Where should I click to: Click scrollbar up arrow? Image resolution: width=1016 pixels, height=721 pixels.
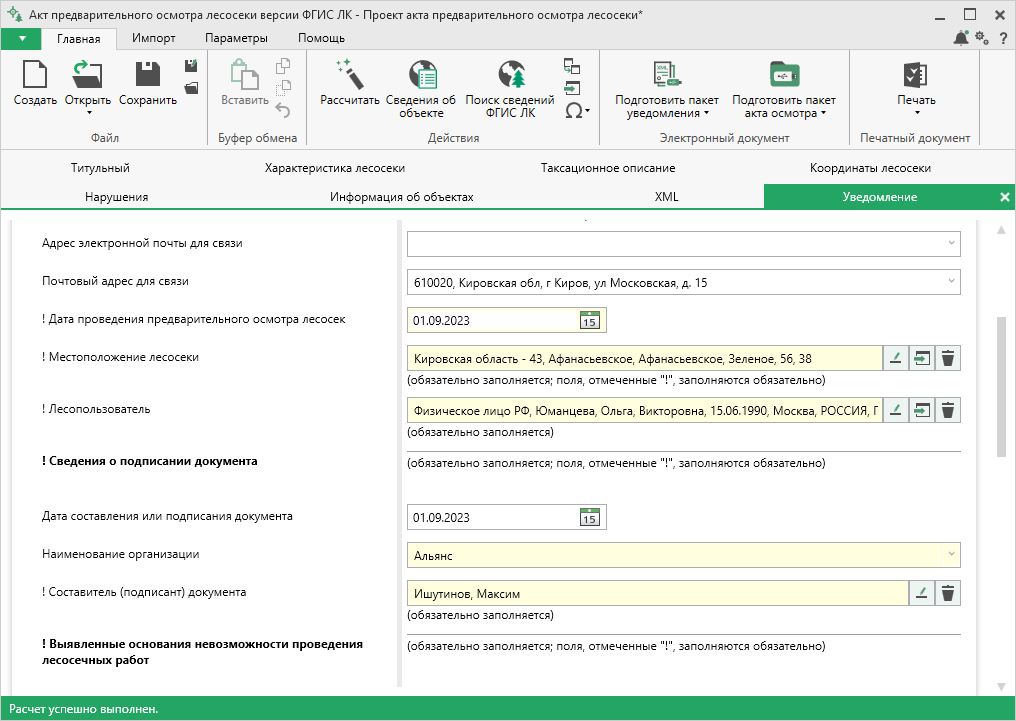point(1001,229)
